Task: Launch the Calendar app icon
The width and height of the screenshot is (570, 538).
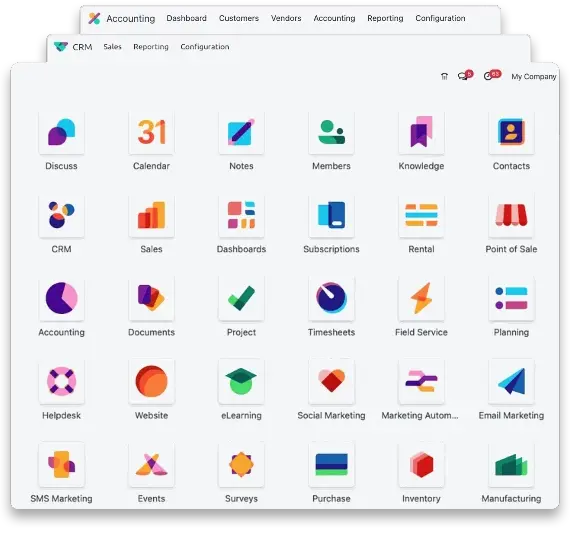Action: point(152,133)
